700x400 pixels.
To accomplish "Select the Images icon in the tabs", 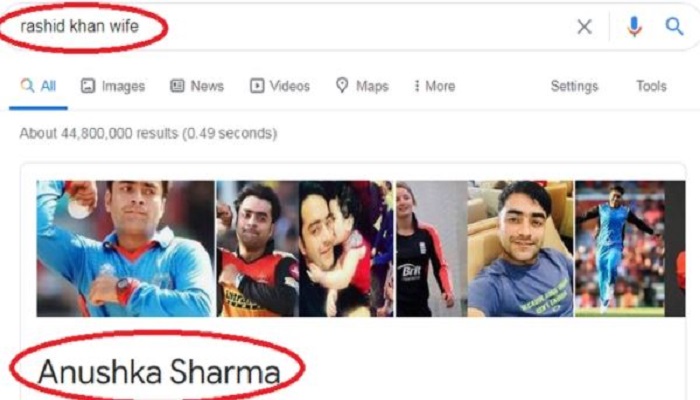I will 88,86.
